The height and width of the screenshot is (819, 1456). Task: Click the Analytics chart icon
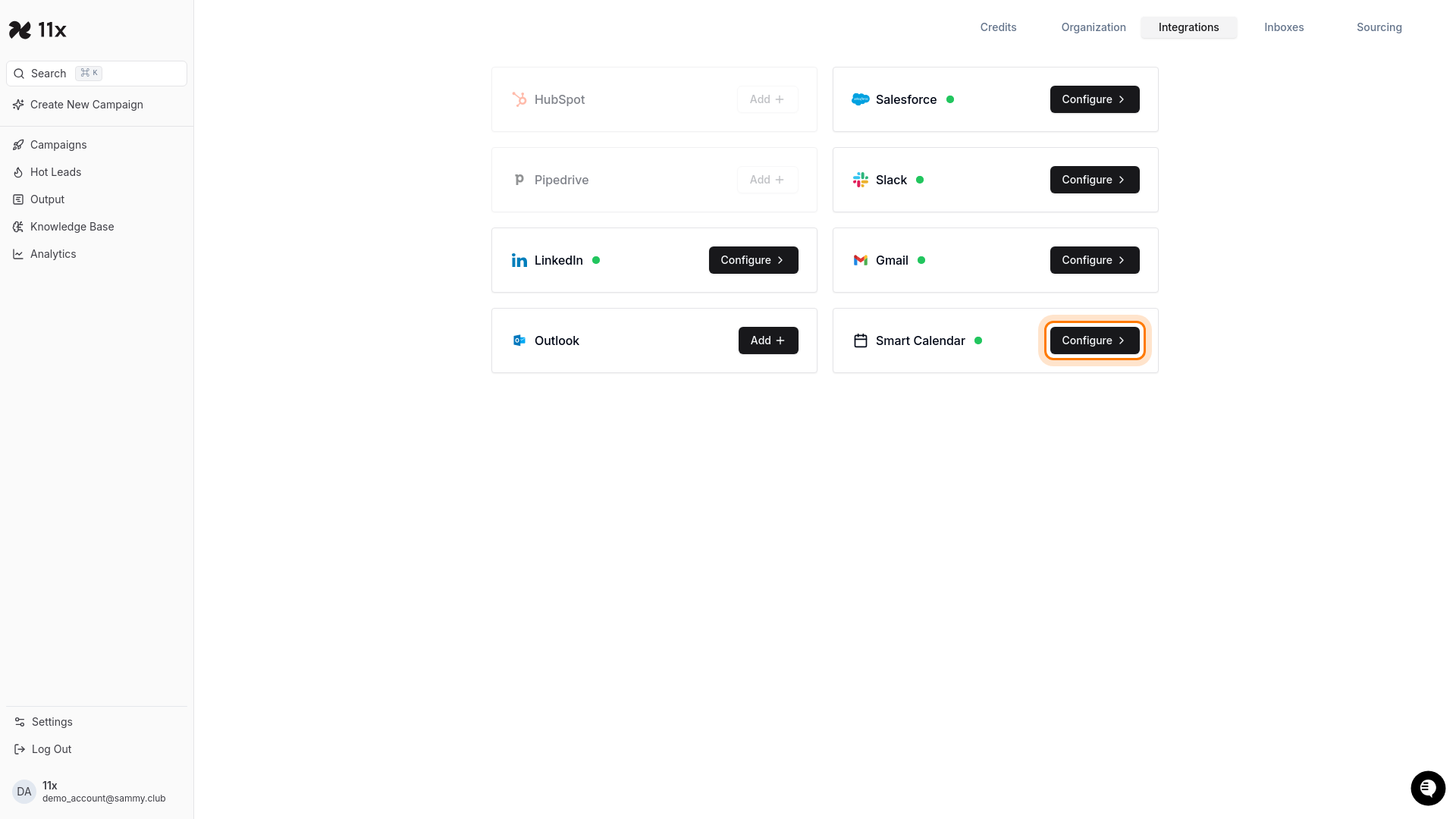18,254
